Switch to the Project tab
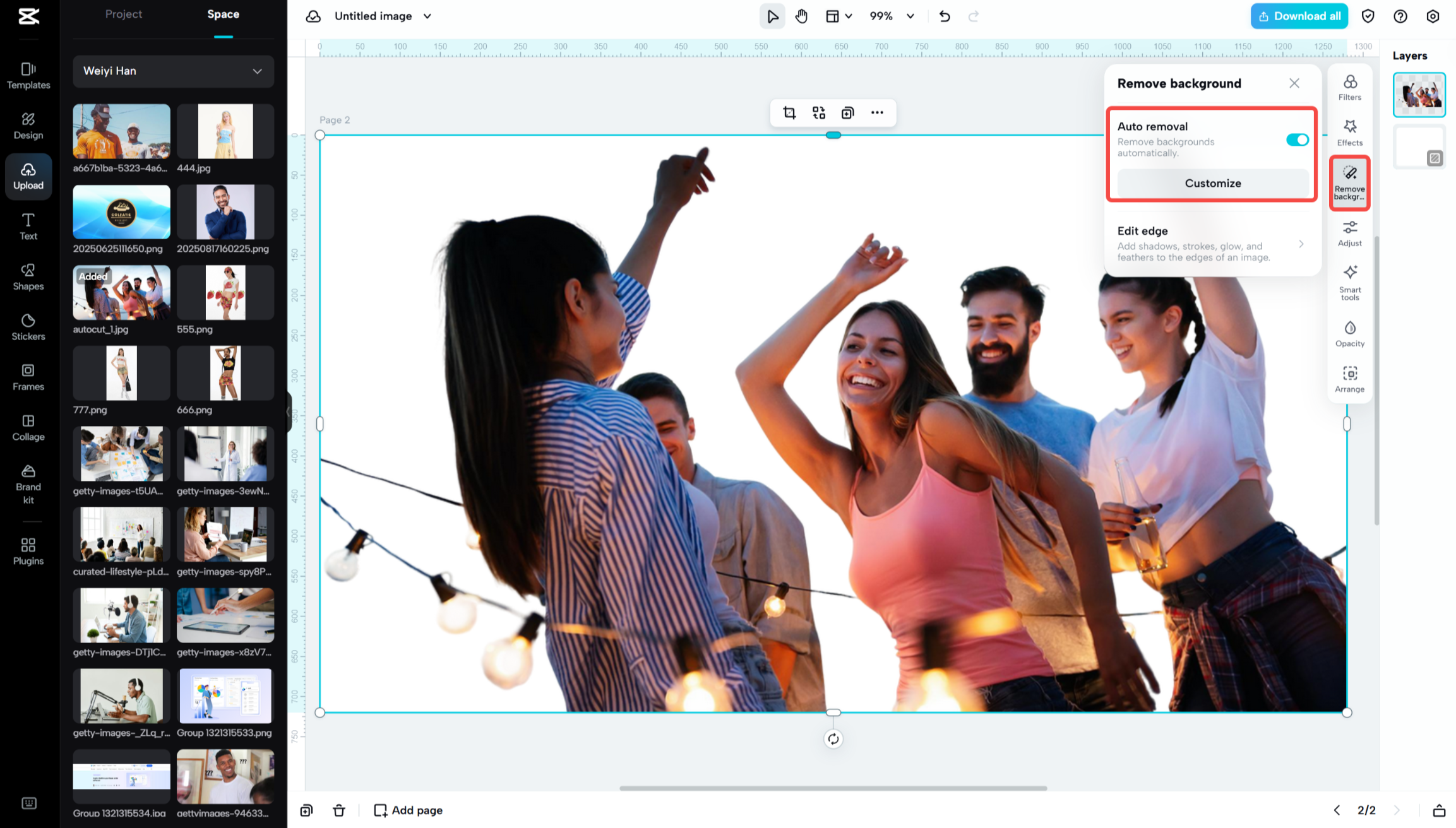This screenshot has height=828, width=1456. click(x=124, y=15)
